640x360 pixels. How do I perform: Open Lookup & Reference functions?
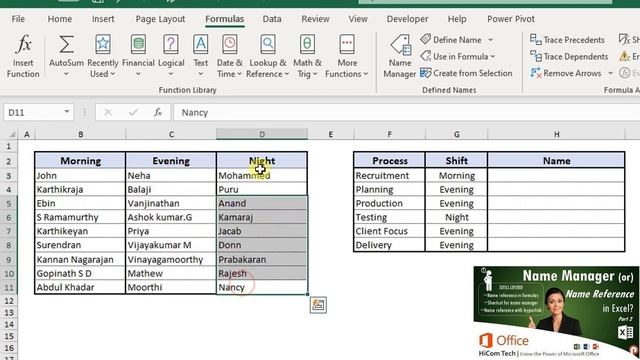(268, 56)
